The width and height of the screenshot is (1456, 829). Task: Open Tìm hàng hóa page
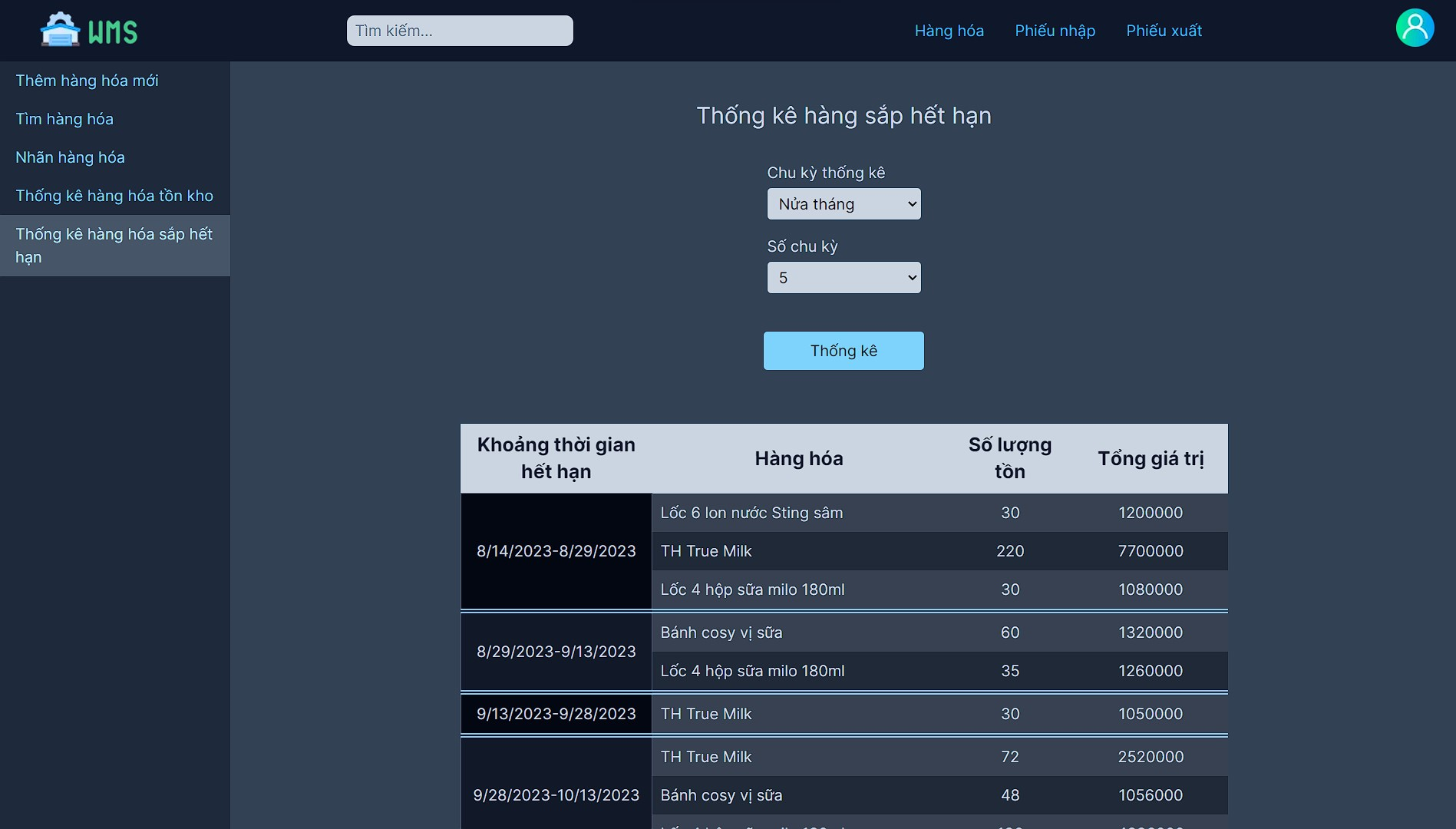(115, 119)
